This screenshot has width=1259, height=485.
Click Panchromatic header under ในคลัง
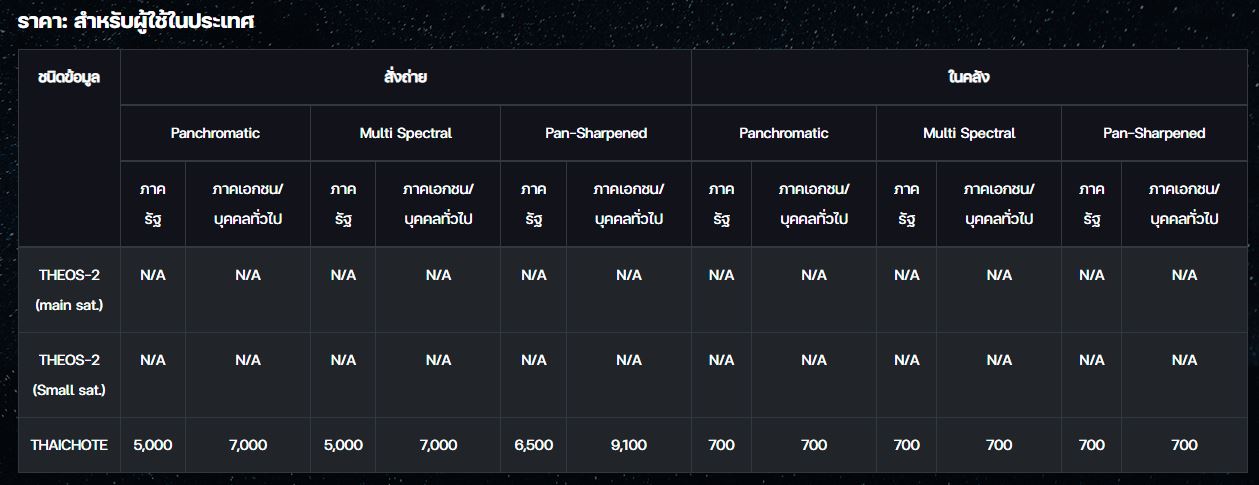pyautogui.click(x=784, y=133)
